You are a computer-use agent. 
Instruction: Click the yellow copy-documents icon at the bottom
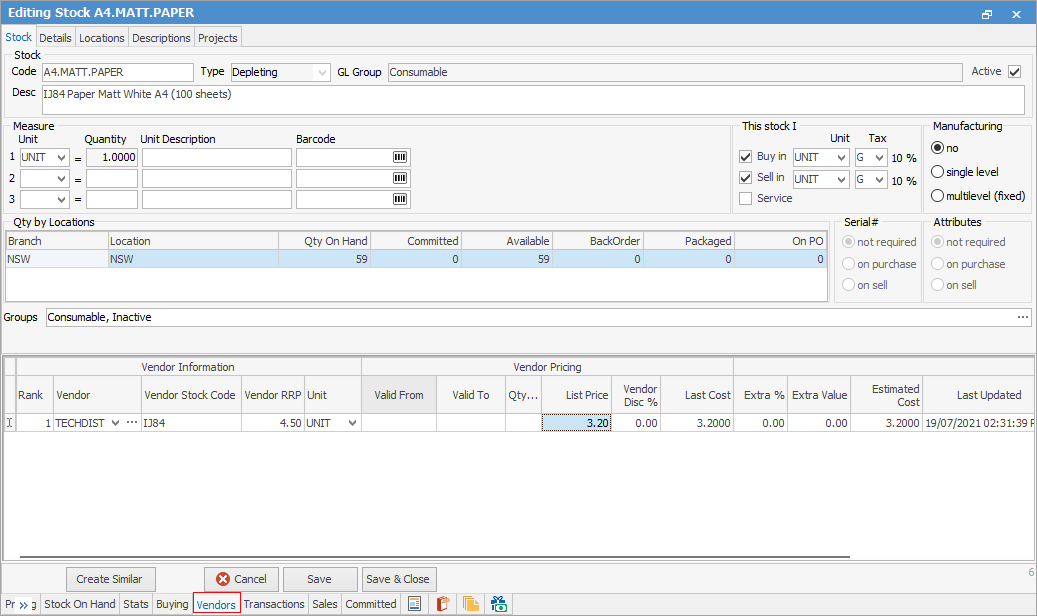(470, 604)
